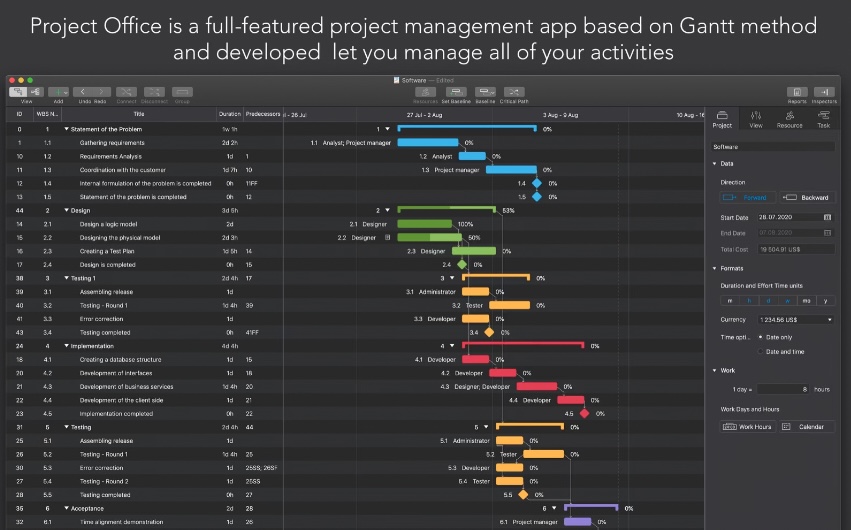Image resolution: width=851 pixels, height=530 pixels.
Task: Click note icon on Designing the physical model bar
Action: [x=388, y=237]
